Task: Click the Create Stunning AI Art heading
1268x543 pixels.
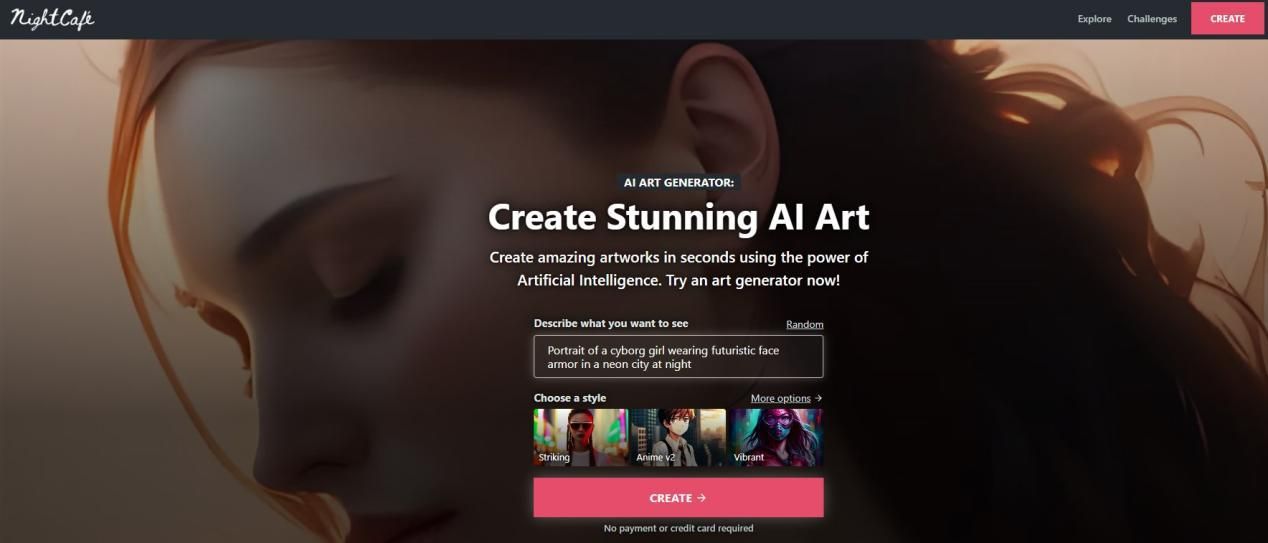Action: 679,217
